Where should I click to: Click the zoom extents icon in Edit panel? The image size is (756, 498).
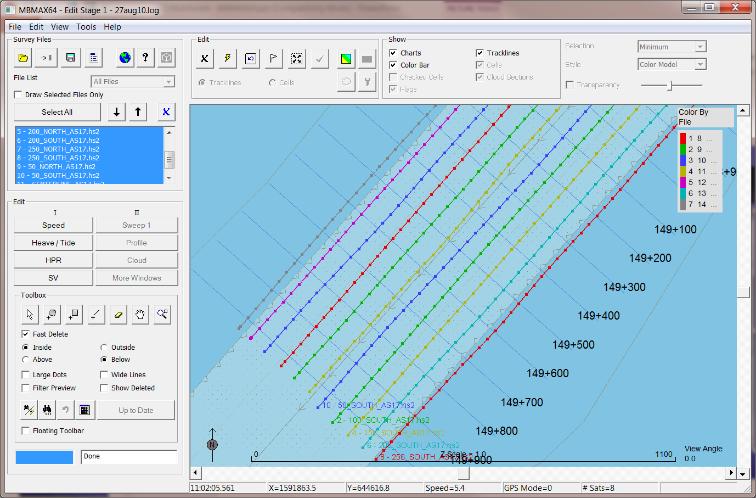[297, 59]
